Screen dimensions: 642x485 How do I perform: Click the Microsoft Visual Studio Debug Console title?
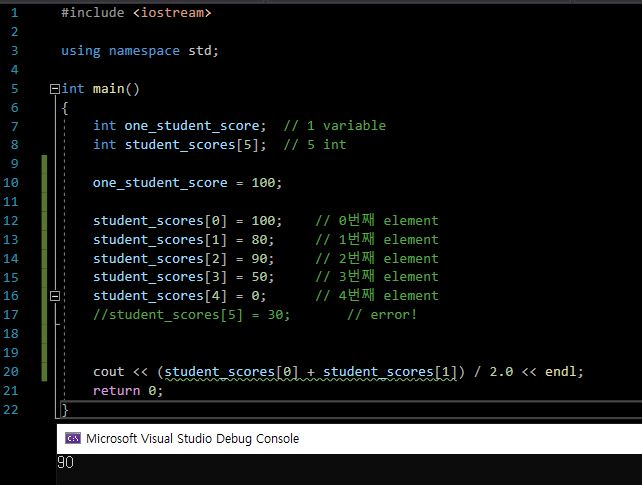[192, 438]
